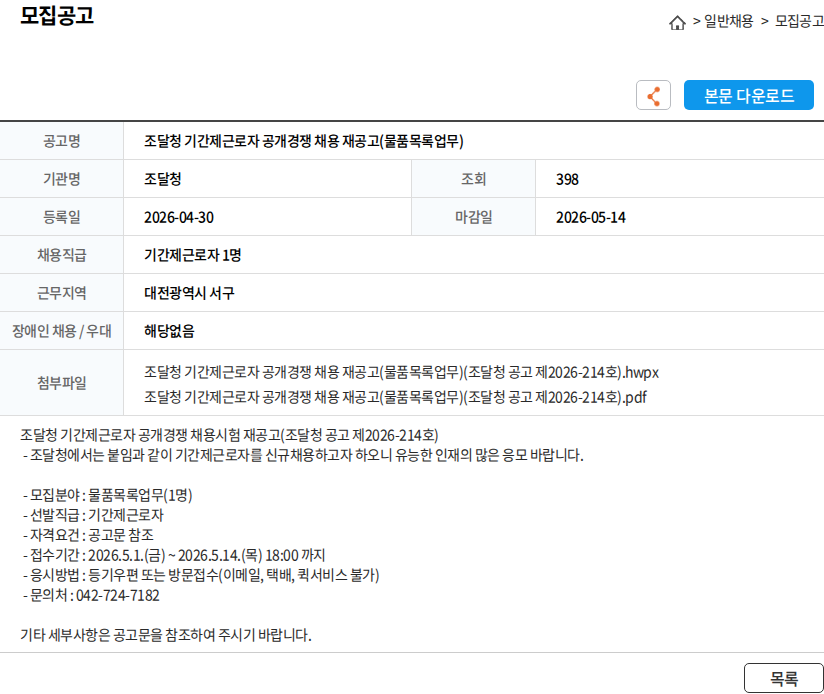Click the home icon in breadcrumb

(677, 23)
